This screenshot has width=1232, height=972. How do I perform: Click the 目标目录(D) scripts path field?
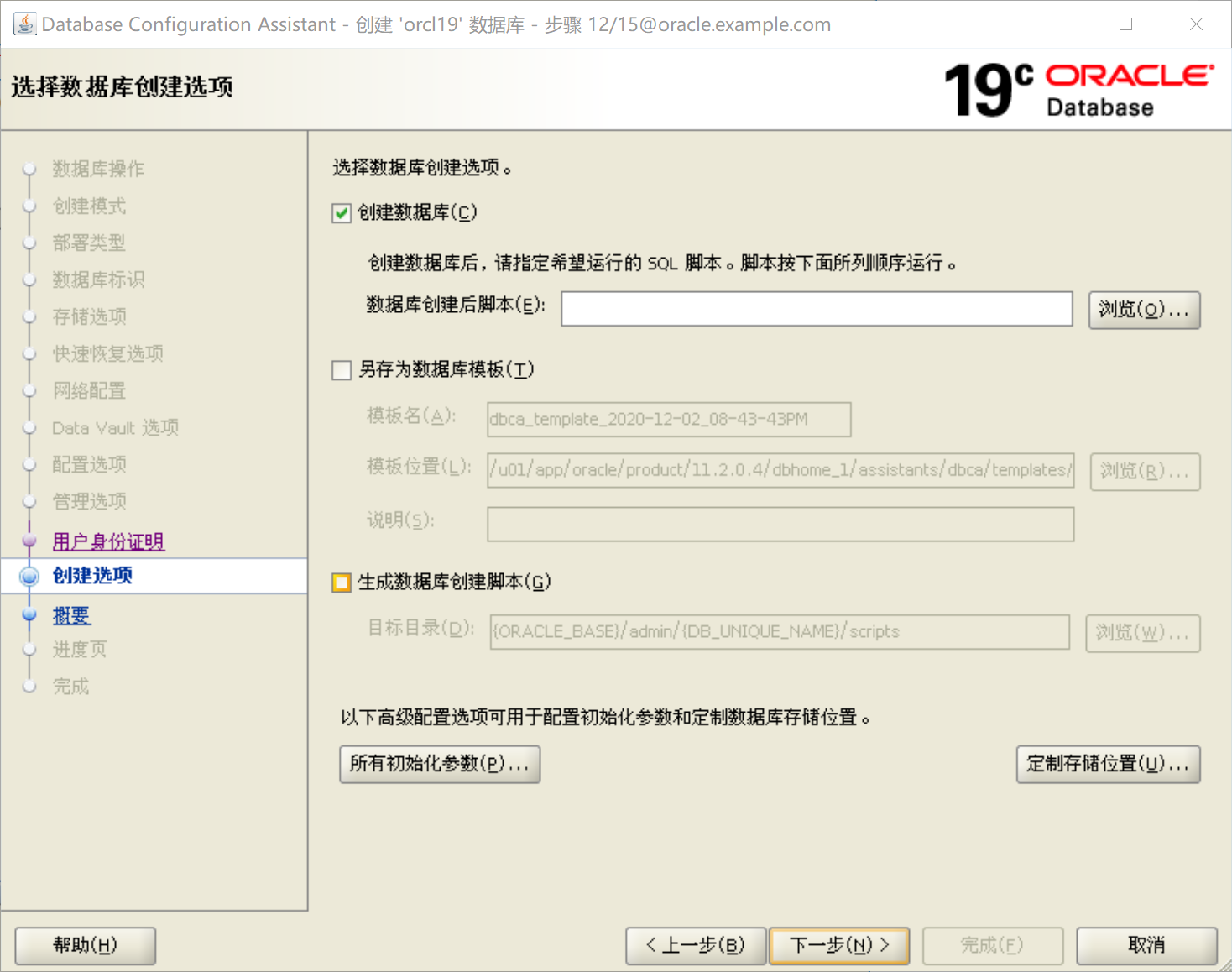pyautogui.click(x=780, y=632)
